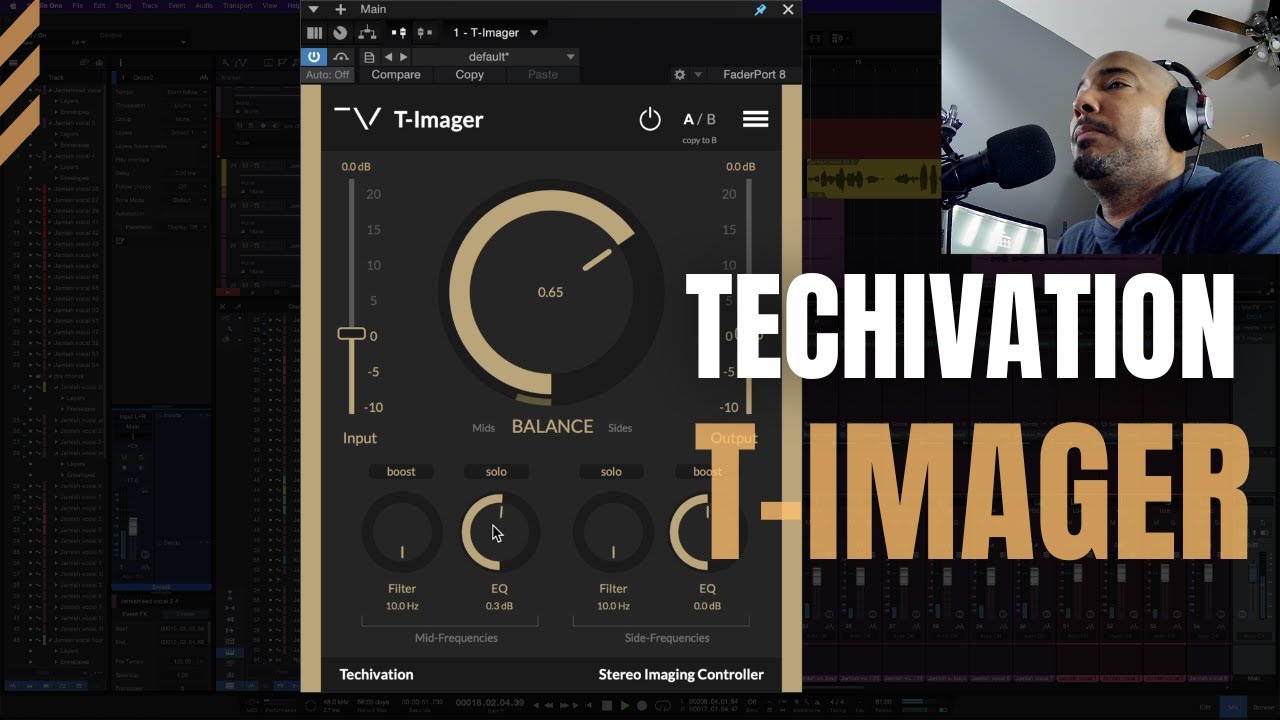Toggle the plugin bypass arc button
Image resolution: width=1280 pixels, height=720 pixels.
pos(342,57)
